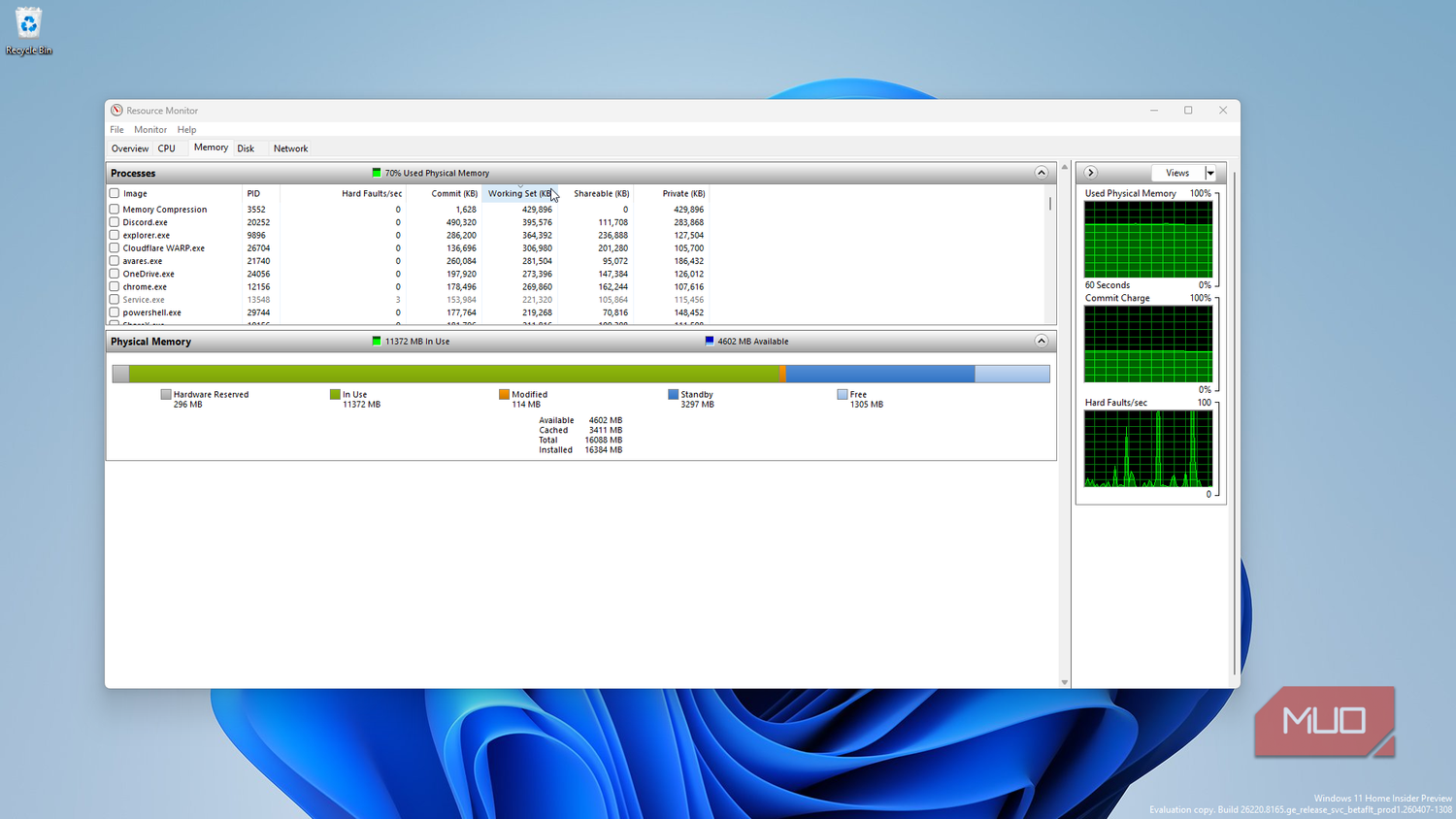
Task: Maximize the Resource Monitor window
Action: tap(1188, 111)
